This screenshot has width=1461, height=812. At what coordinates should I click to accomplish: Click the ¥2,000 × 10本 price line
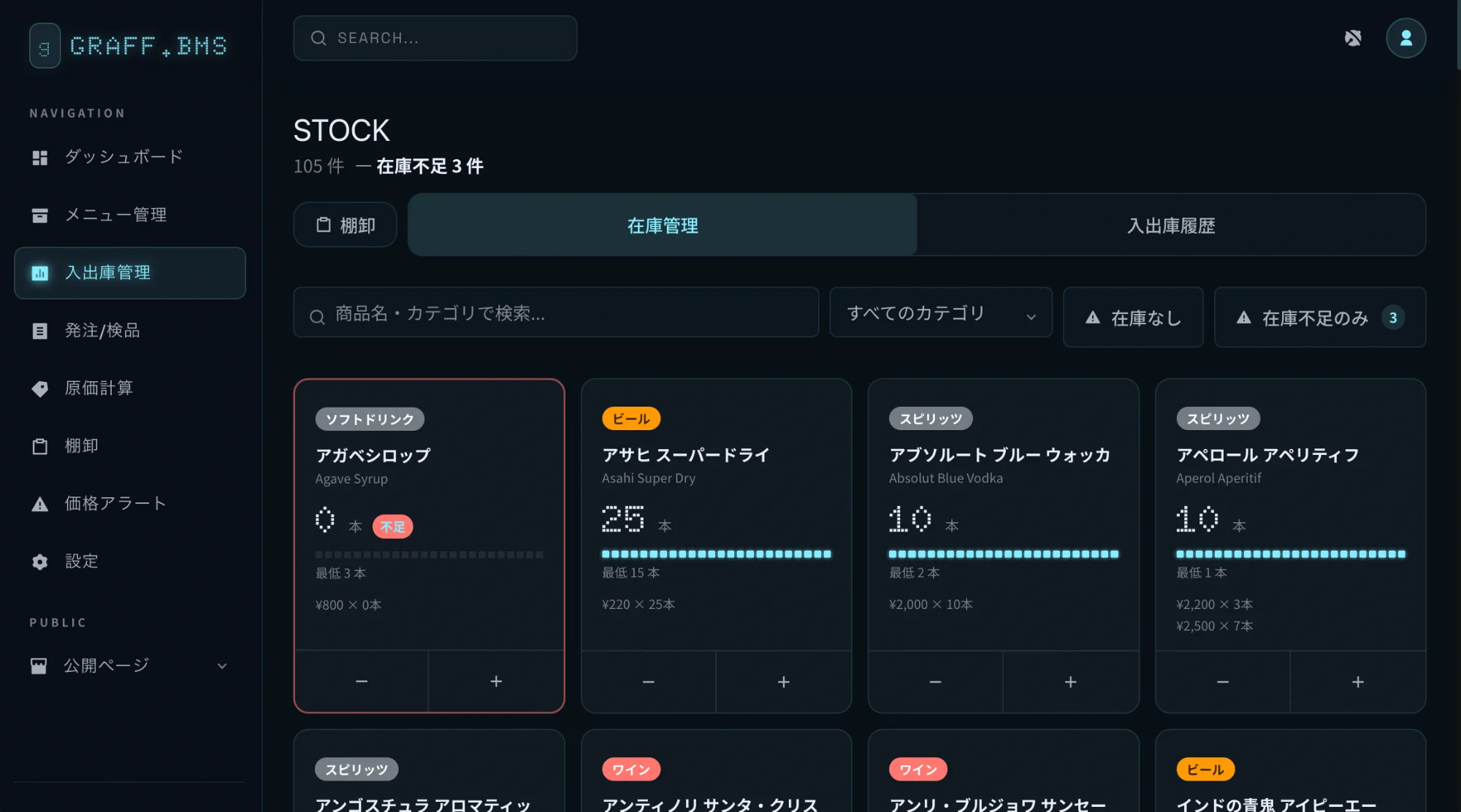click(x=931, y=605)
